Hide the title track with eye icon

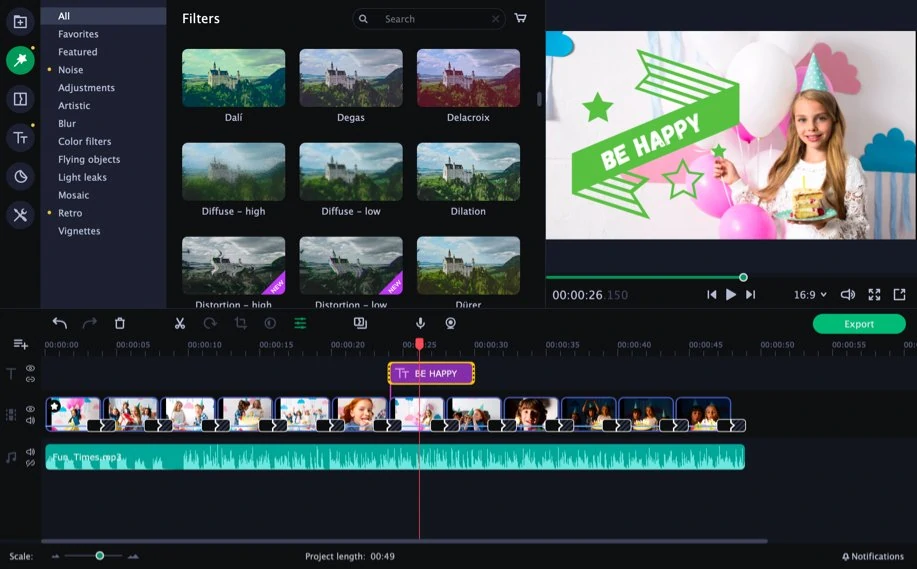point(30,368)
